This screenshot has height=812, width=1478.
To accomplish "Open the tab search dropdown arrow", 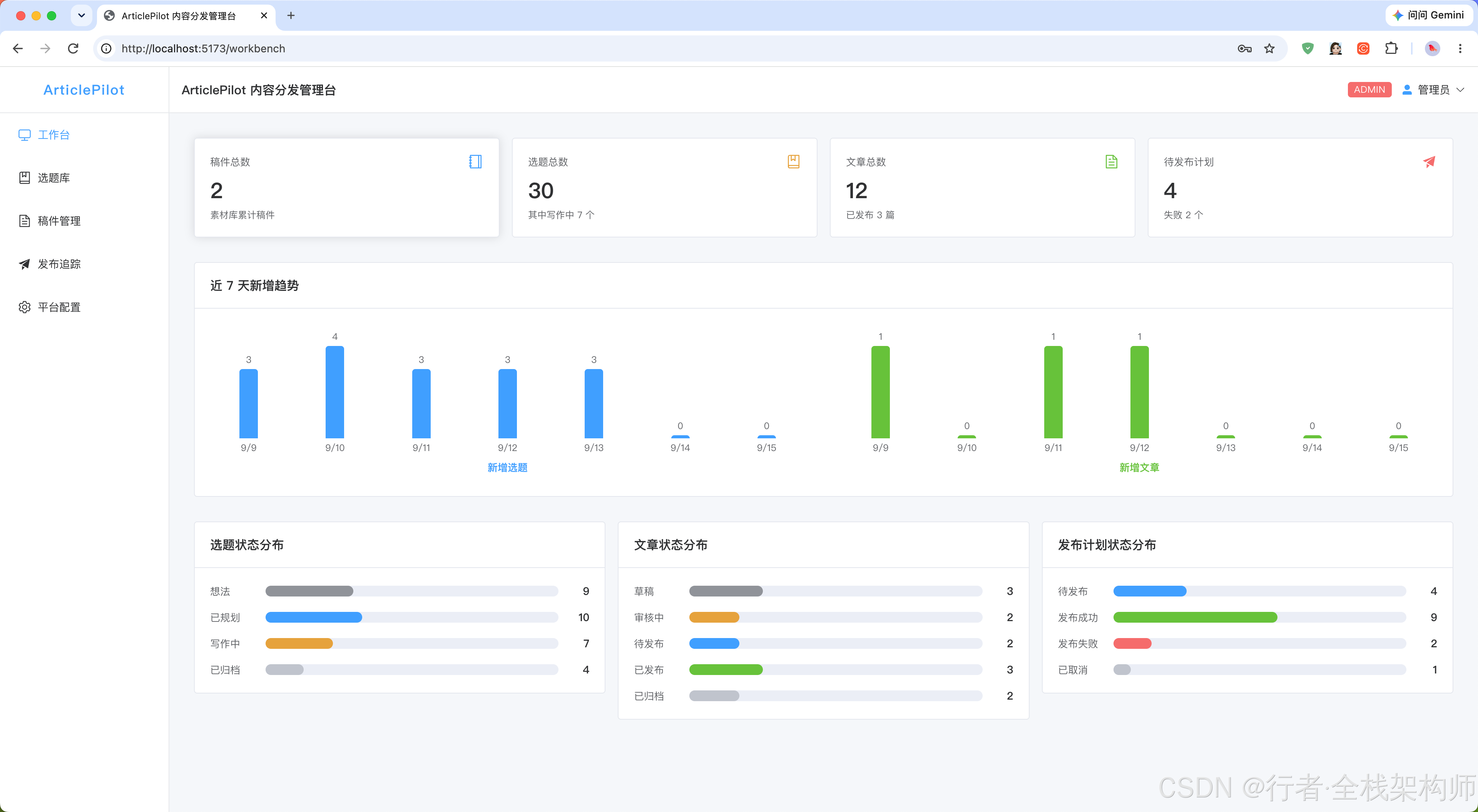I will click(82, 15).
